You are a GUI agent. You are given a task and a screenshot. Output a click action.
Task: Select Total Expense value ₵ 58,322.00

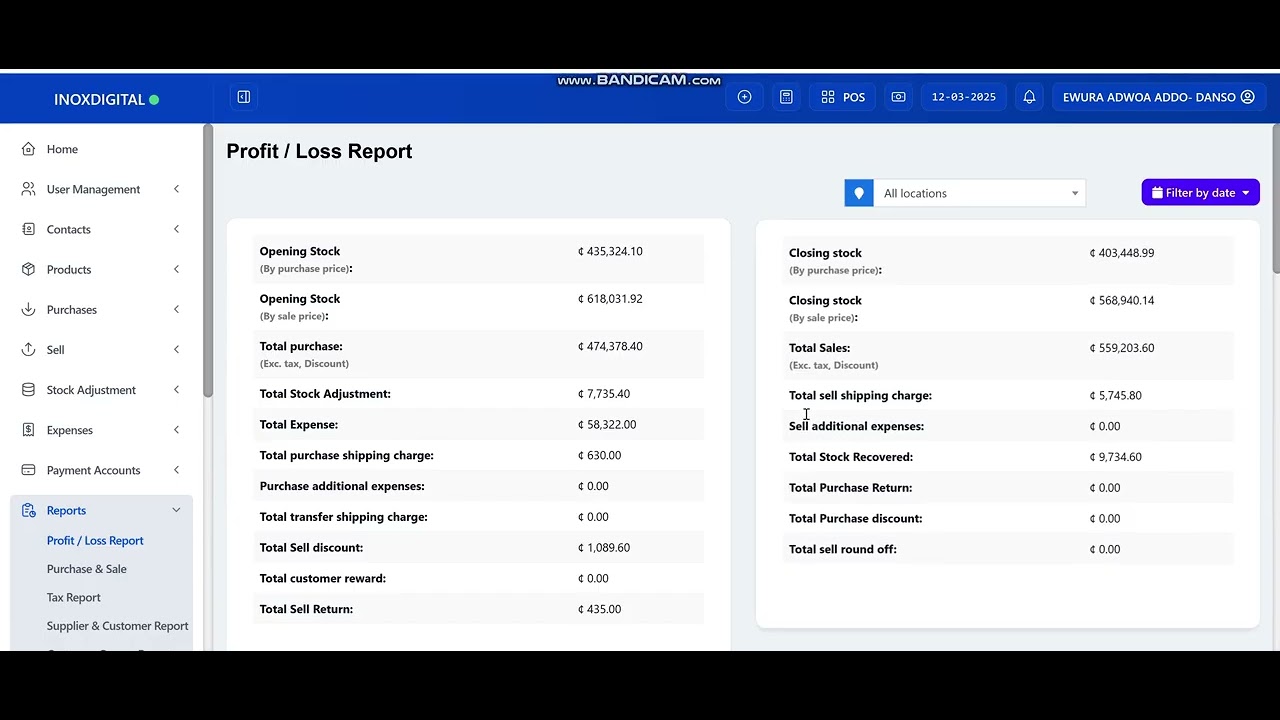(607, 424)
